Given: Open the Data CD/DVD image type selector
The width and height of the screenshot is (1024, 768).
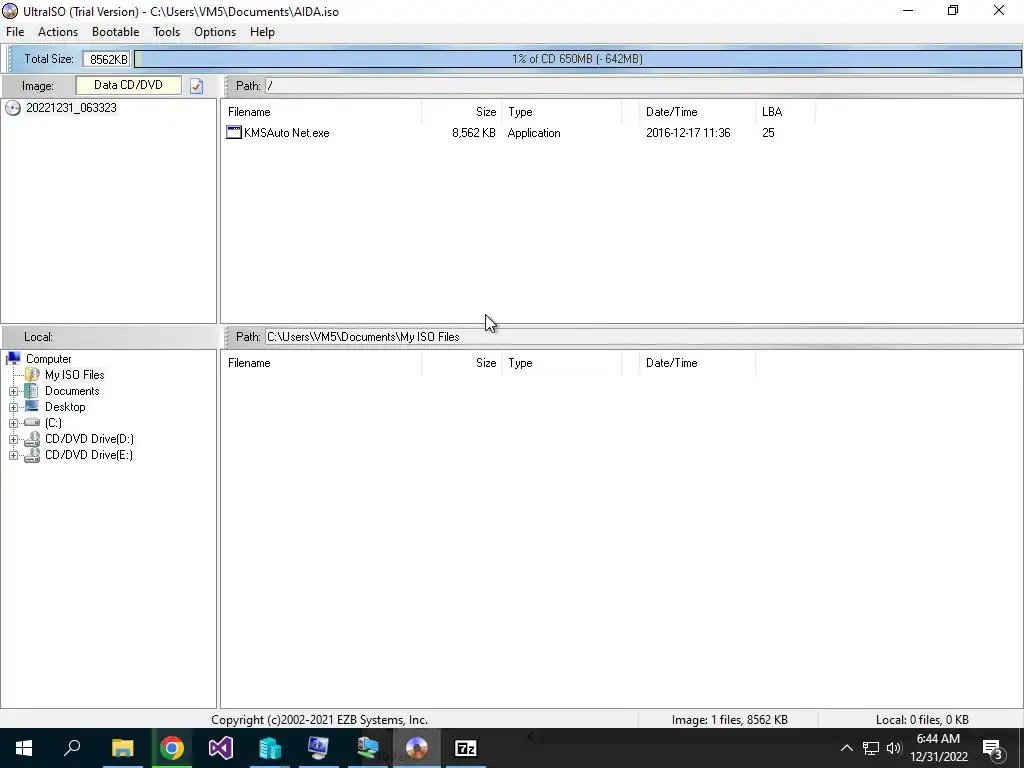Looking at the screenshot, I should coord(129,85).
